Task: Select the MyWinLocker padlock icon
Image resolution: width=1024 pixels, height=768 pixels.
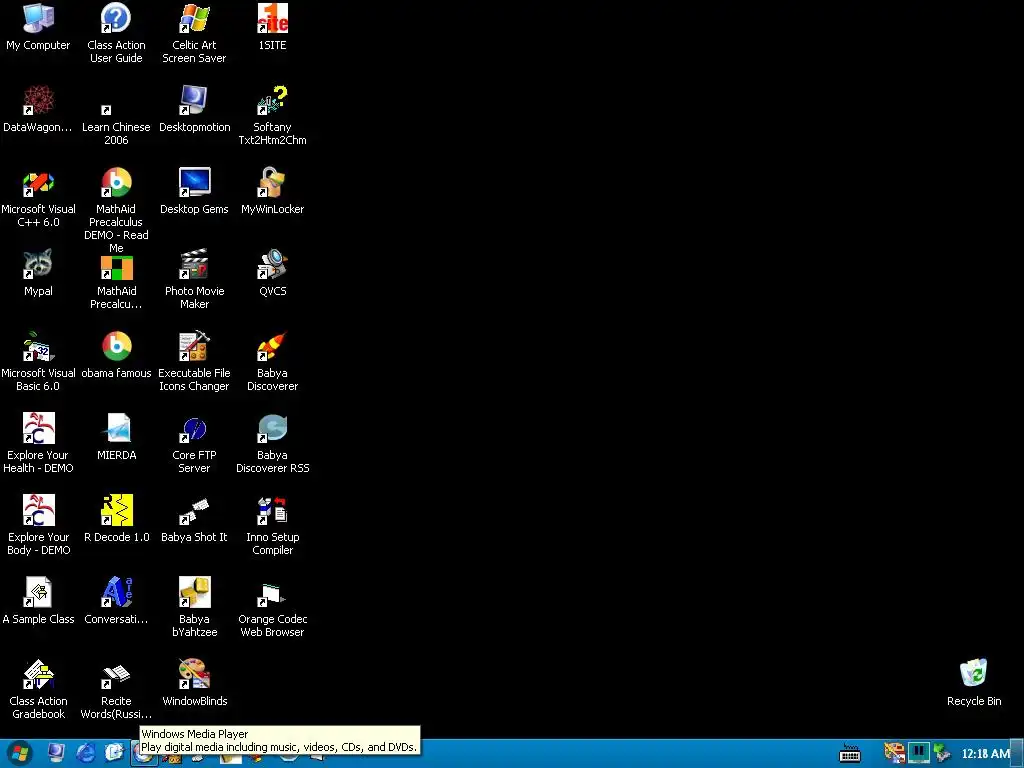Action: 272,183
